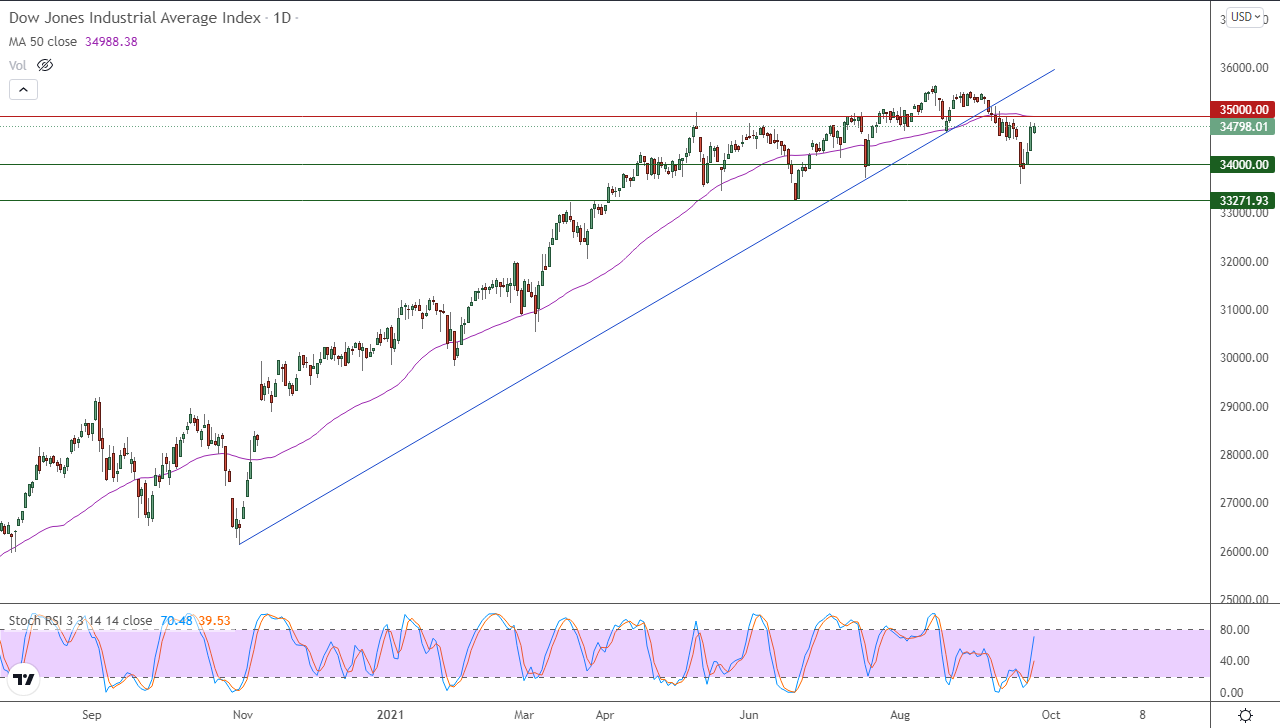Screen dimensions: 1280x728
Task: Click the green 34000.00 price label
Action: tap(1242, 165)
